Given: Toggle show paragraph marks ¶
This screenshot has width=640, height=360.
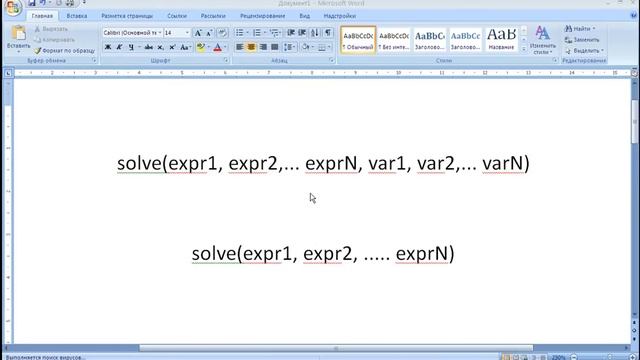Looking at the screenshot, I should (x=328, y=33).
